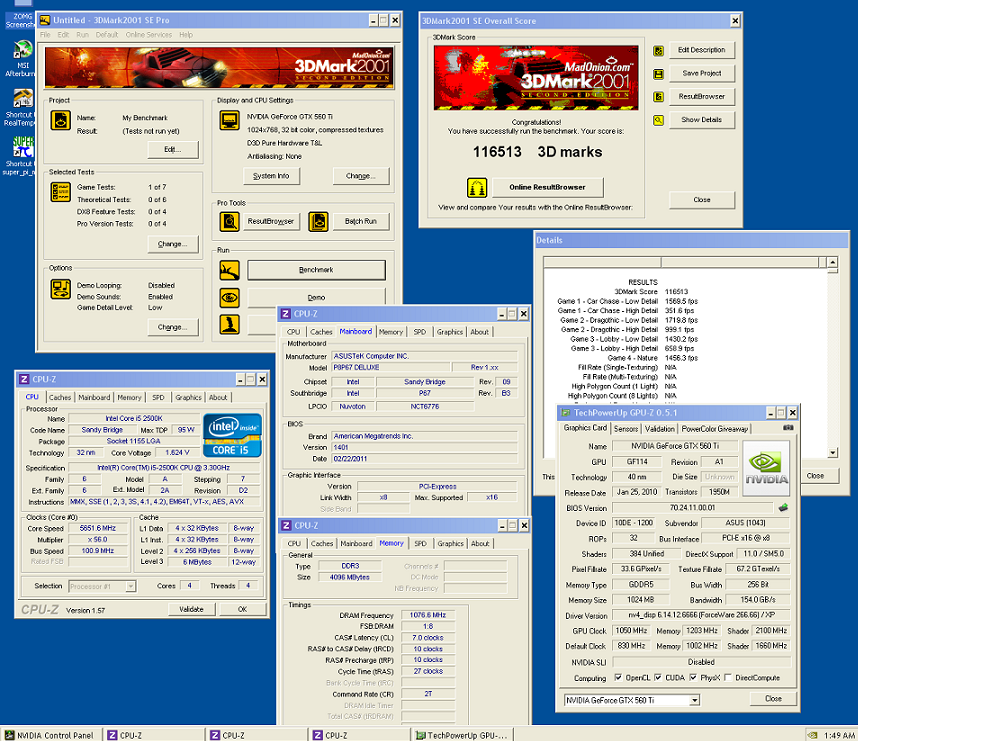Toggle the PhysX checkbox in GPU-Z
This screenshot has height=756, width=1008.
(693, 678)
